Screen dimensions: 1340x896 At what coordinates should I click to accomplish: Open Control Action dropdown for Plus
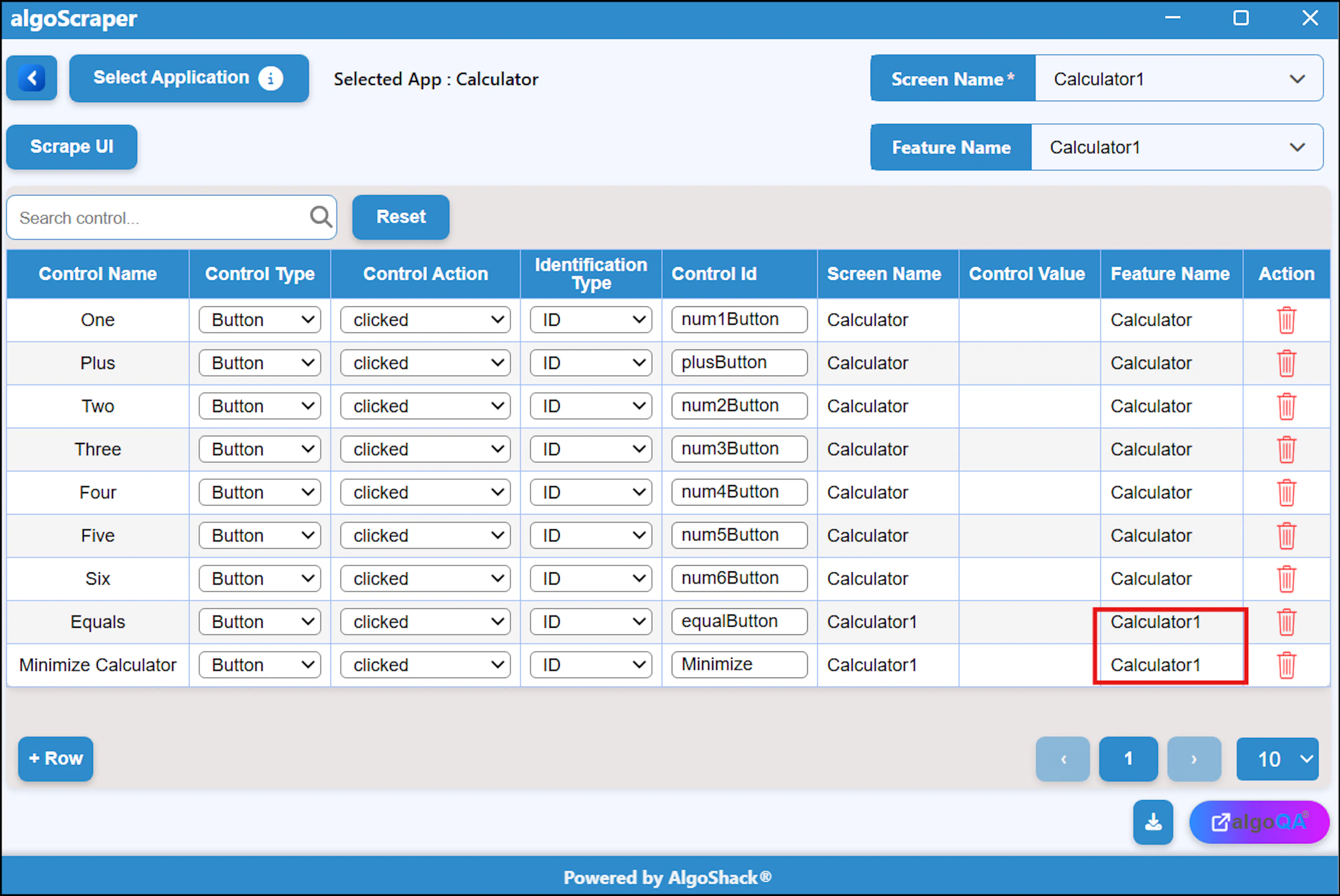click(425, 363)
